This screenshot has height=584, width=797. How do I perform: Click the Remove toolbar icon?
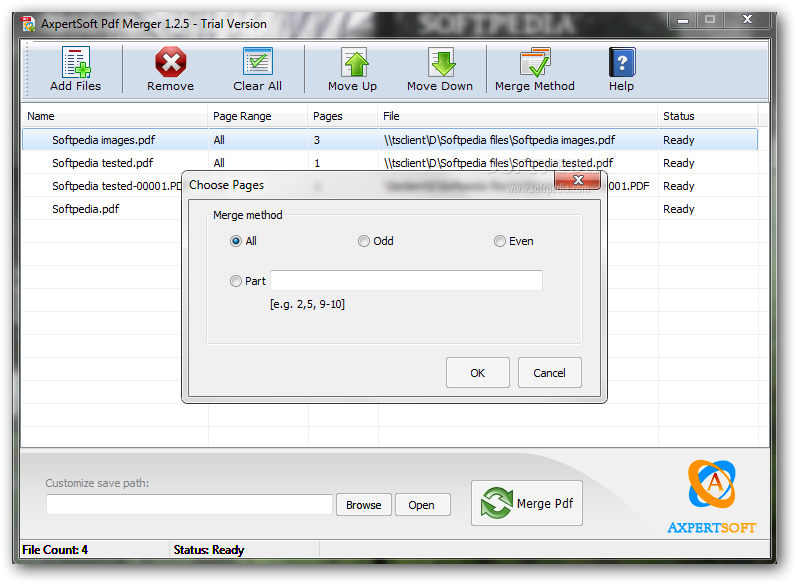pyautogui.click(x=170, y=63)
